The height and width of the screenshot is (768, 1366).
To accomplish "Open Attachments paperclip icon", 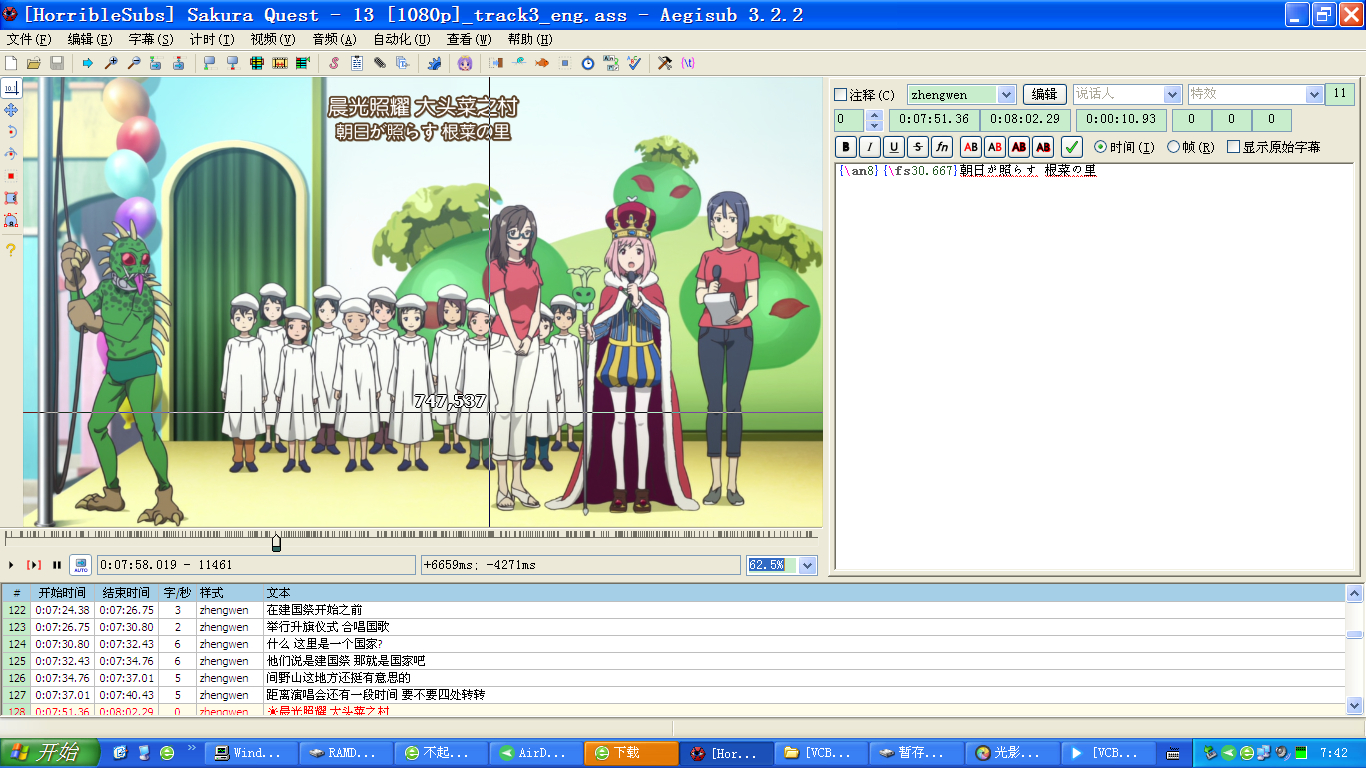I will 380,63.
